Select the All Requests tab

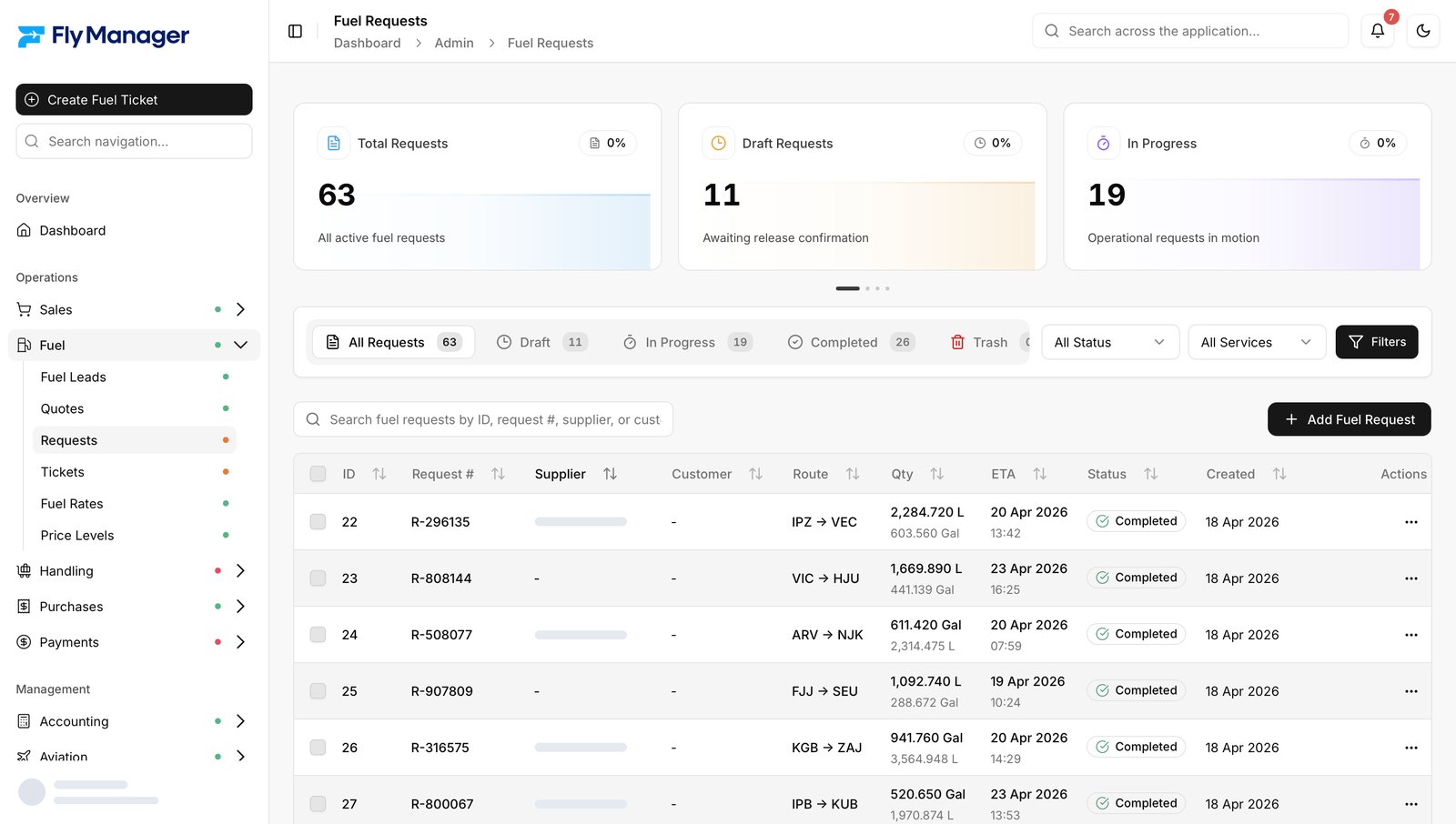(x=393, y=342)
